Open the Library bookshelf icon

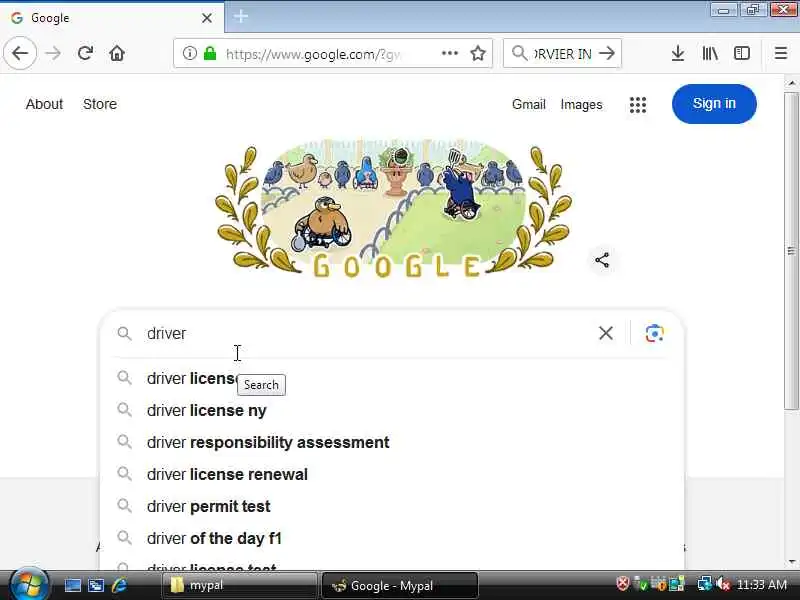point(710,53)
